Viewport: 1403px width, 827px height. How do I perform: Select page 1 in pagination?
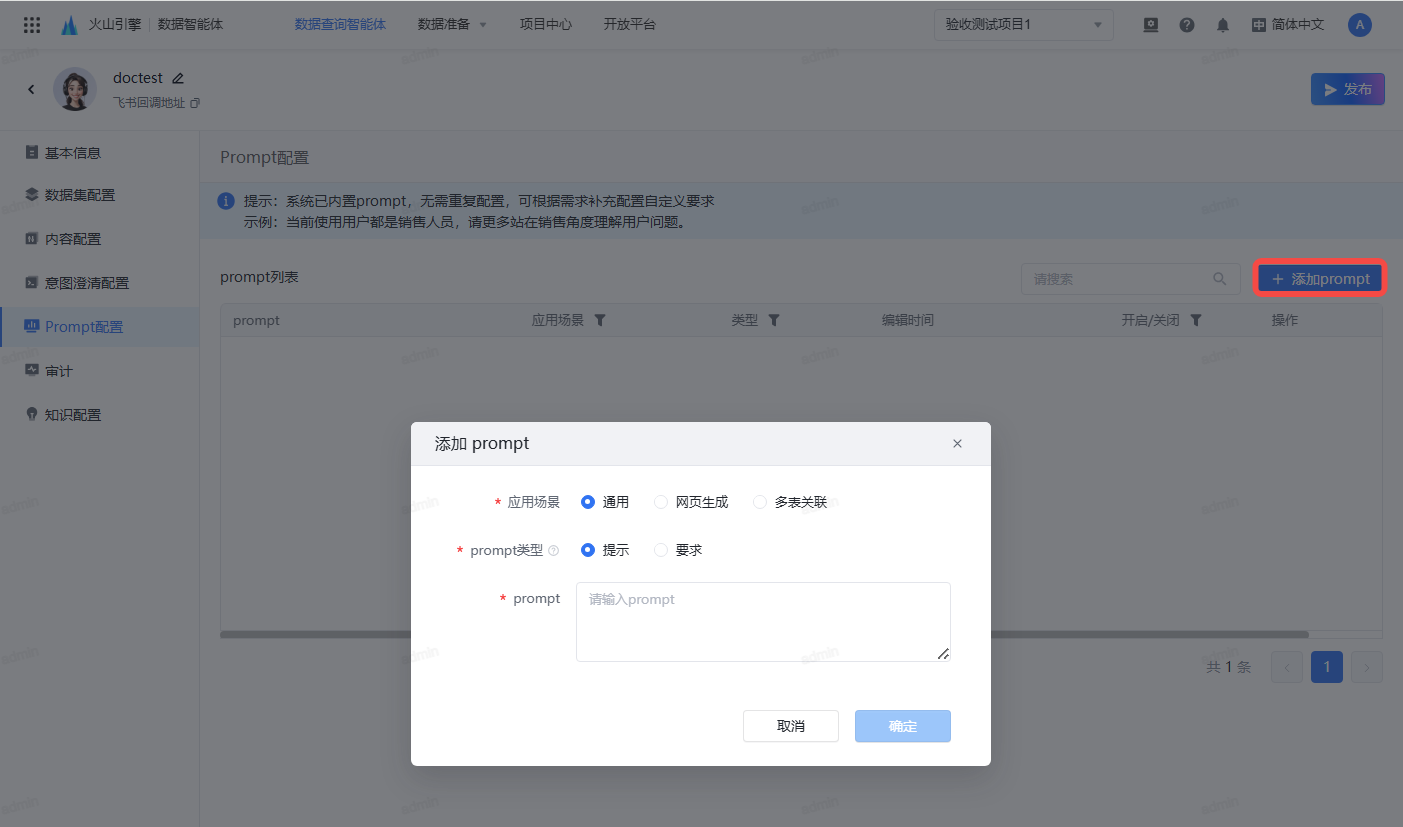[1327, 667]
